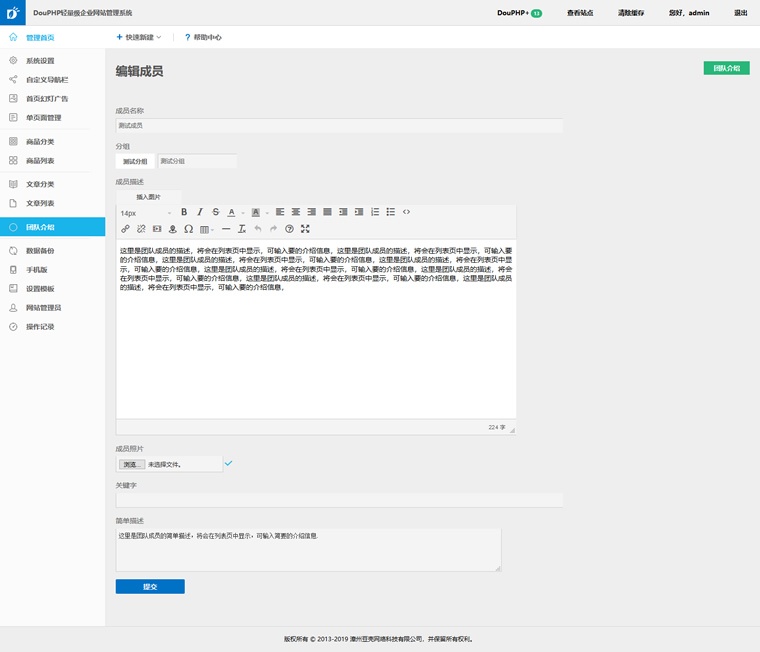Switch editor to fullscreen mode
Image resolution: width=760 pixels, height=652 pixels.
[305, 229]
